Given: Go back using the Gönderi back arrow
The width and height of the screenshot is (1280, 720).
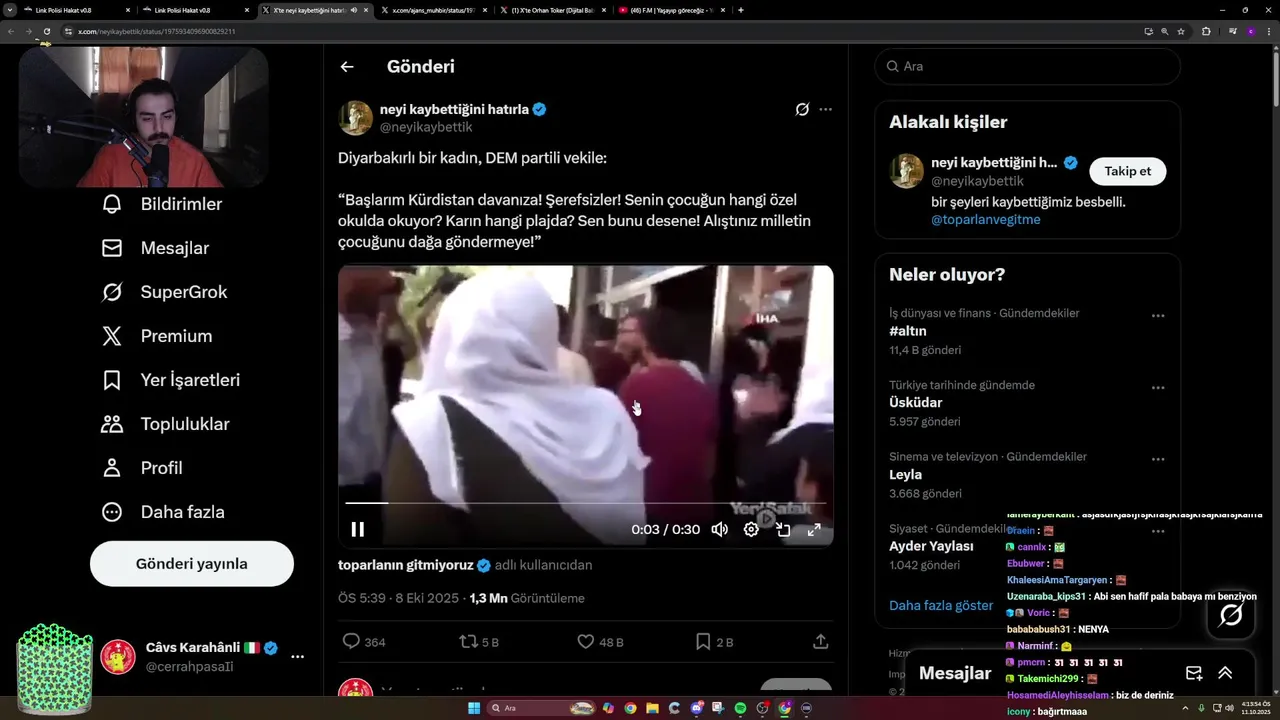Looking at the screenshot, I should pos(347,67).
